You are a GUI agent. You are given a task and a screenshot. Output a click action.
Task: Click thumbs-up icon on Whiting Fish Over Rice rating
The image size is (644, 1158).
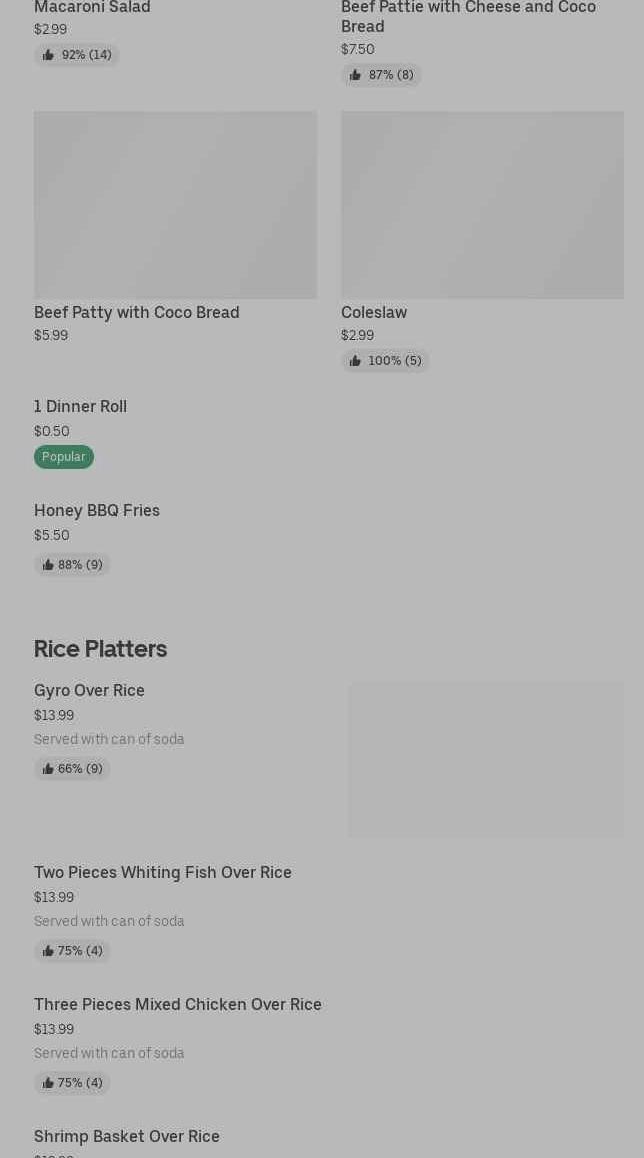tap(48, 951)
